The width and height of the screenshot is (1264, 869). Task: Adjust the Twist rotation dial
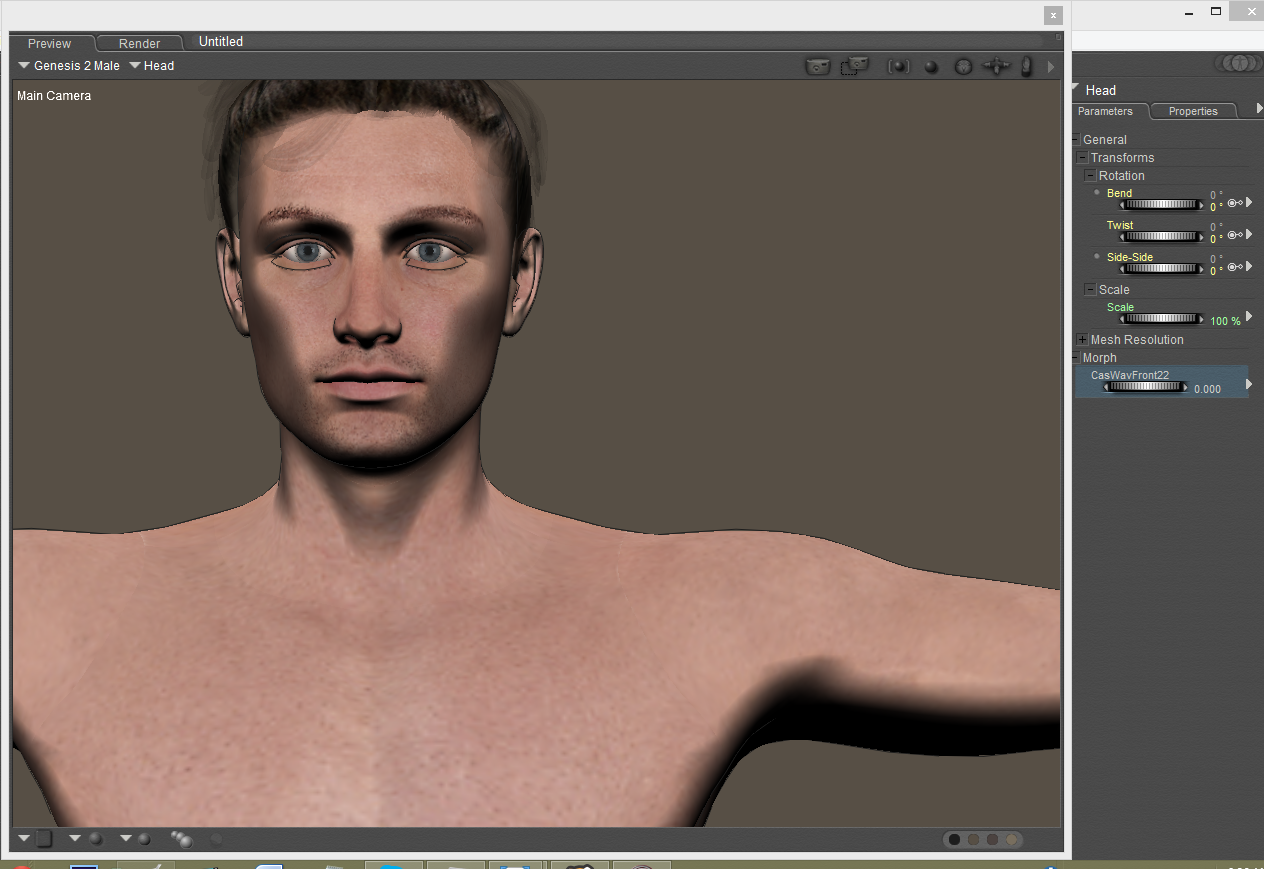[x=1160, y=237]
